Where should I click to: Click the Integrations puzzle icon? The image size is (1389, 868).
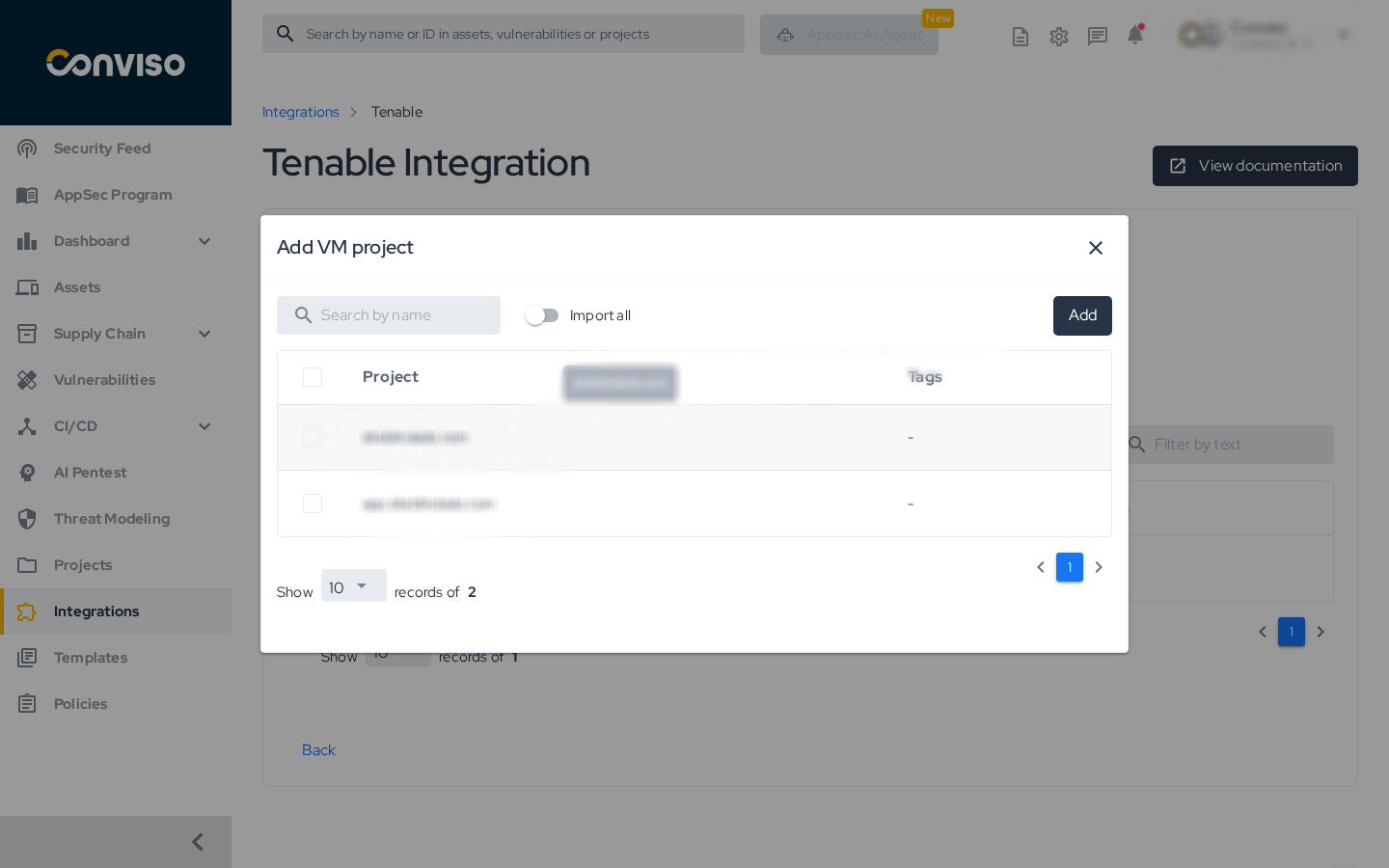[27, 611]
